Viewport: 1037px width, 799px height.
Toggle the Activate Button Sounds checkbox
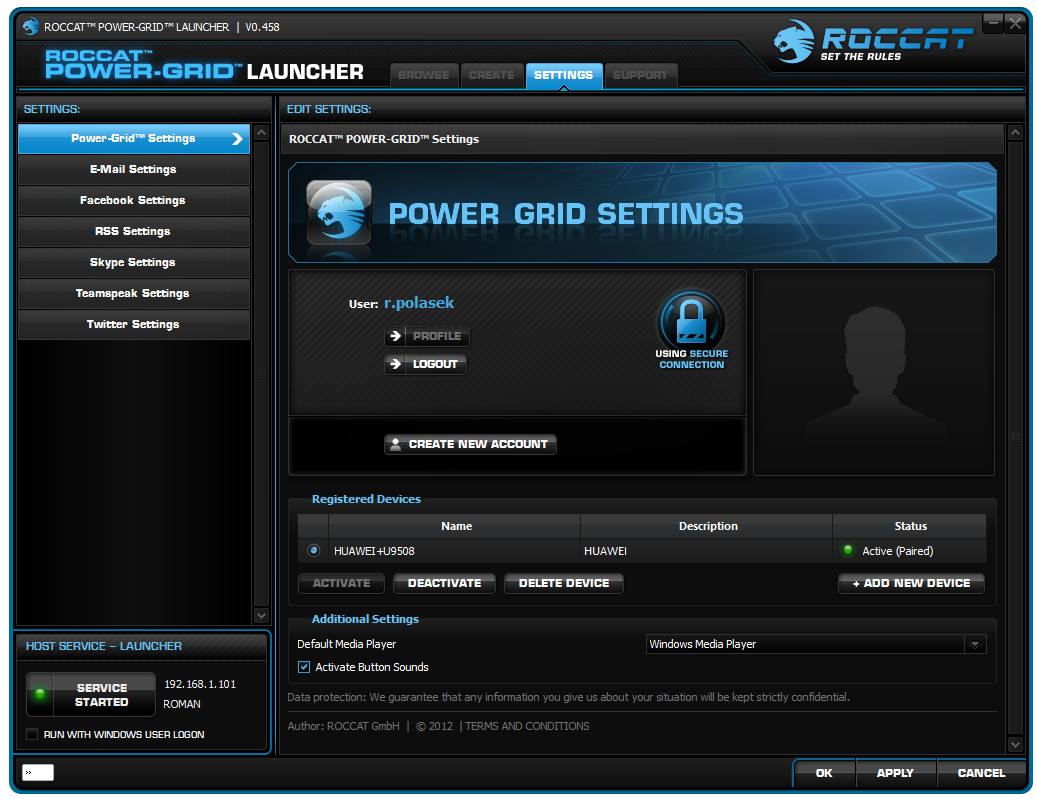click(x=304, y=667)
